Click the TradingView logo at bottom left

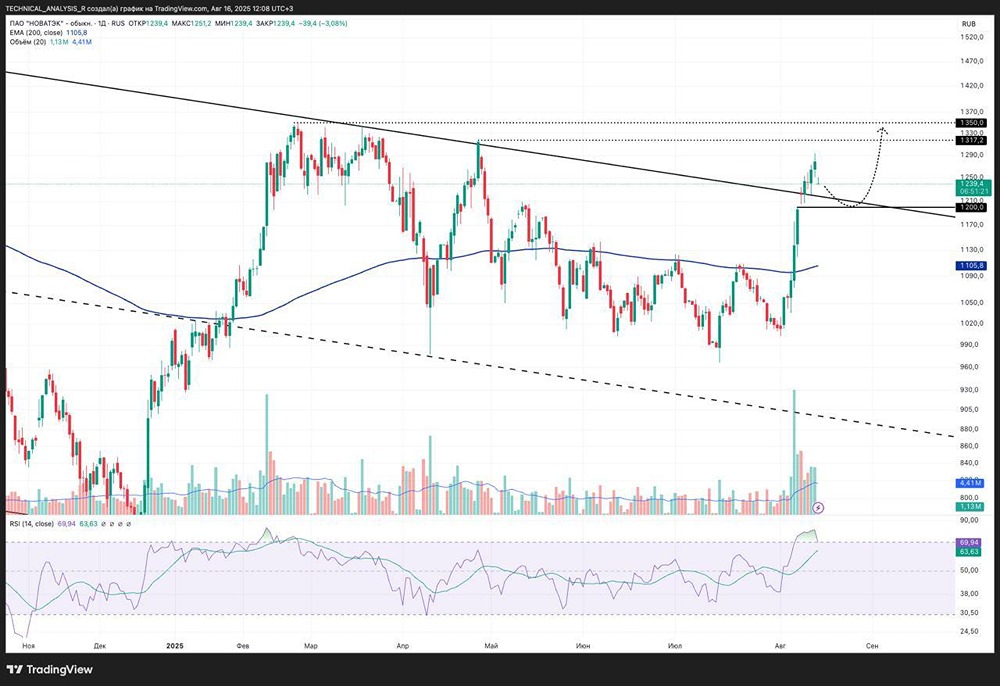pos(50,669)
